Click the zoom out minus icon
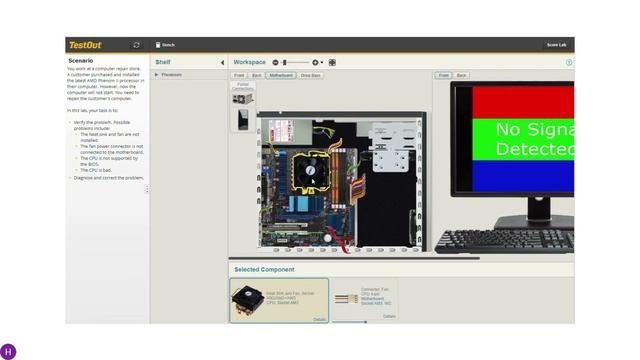Screen dimensions: 640x360 [276, 62]
